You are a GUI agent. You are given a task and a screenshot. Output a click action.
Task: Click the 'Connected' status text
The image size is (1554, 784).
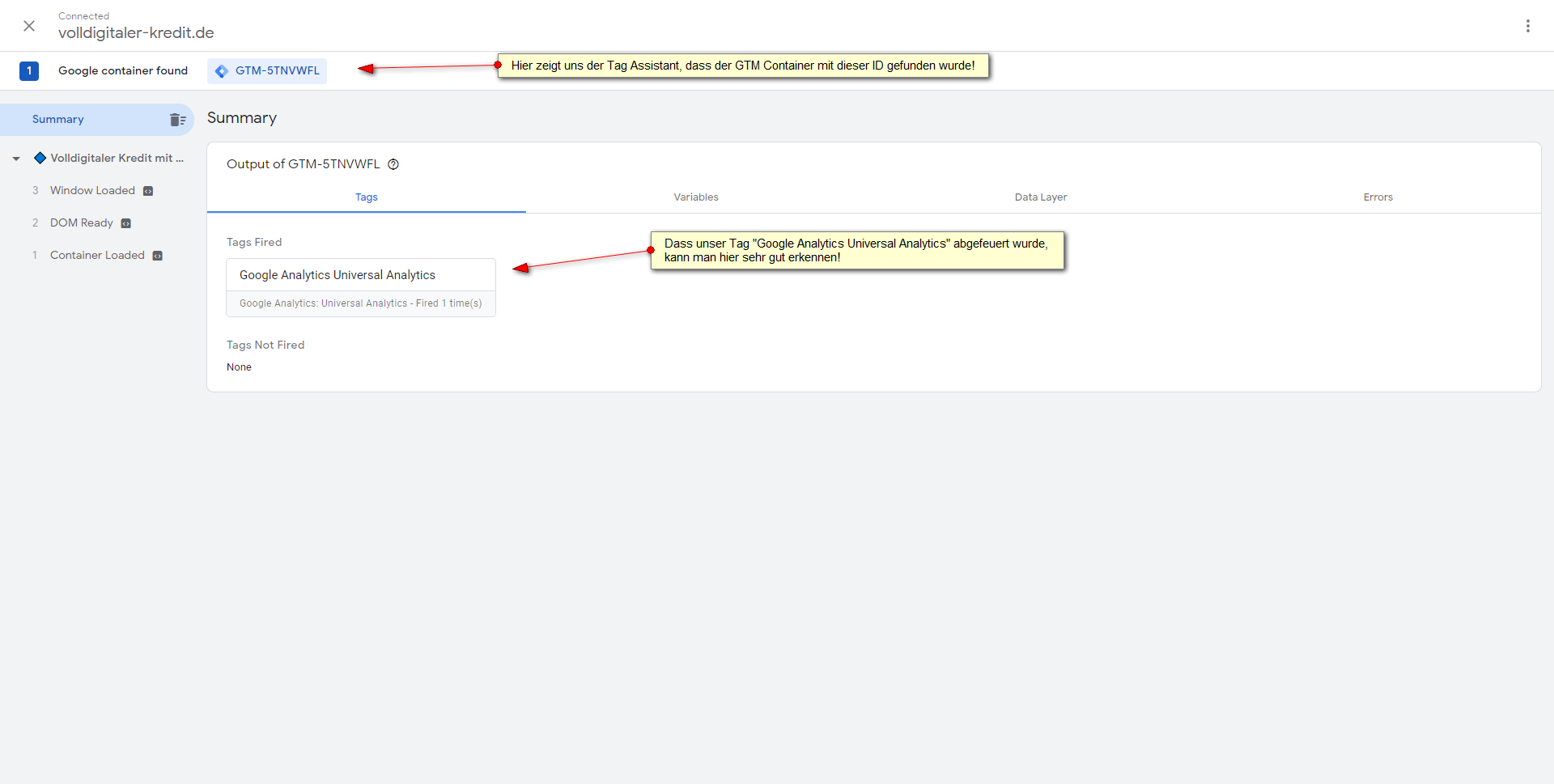coord(83,15)
